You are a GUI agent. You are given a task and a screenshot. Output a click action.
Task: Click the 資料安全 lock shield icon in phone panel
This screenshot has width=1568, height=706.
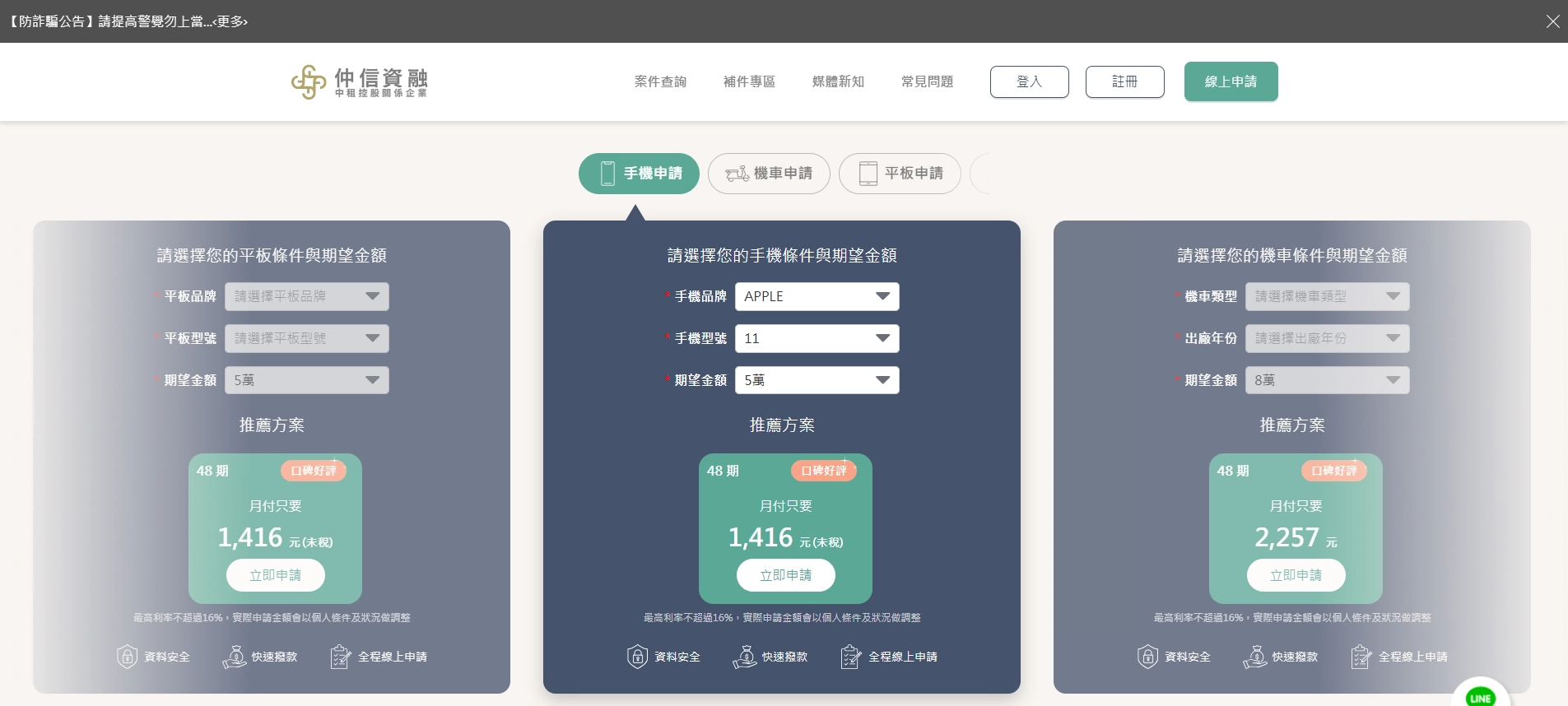[637, 657]
